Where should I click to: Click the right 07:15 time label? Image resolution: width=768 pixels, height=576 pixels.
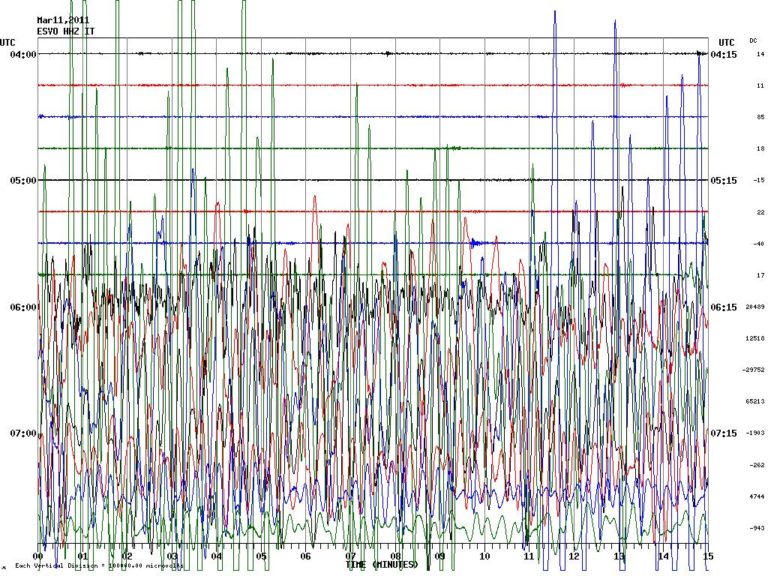click(723, 433)
